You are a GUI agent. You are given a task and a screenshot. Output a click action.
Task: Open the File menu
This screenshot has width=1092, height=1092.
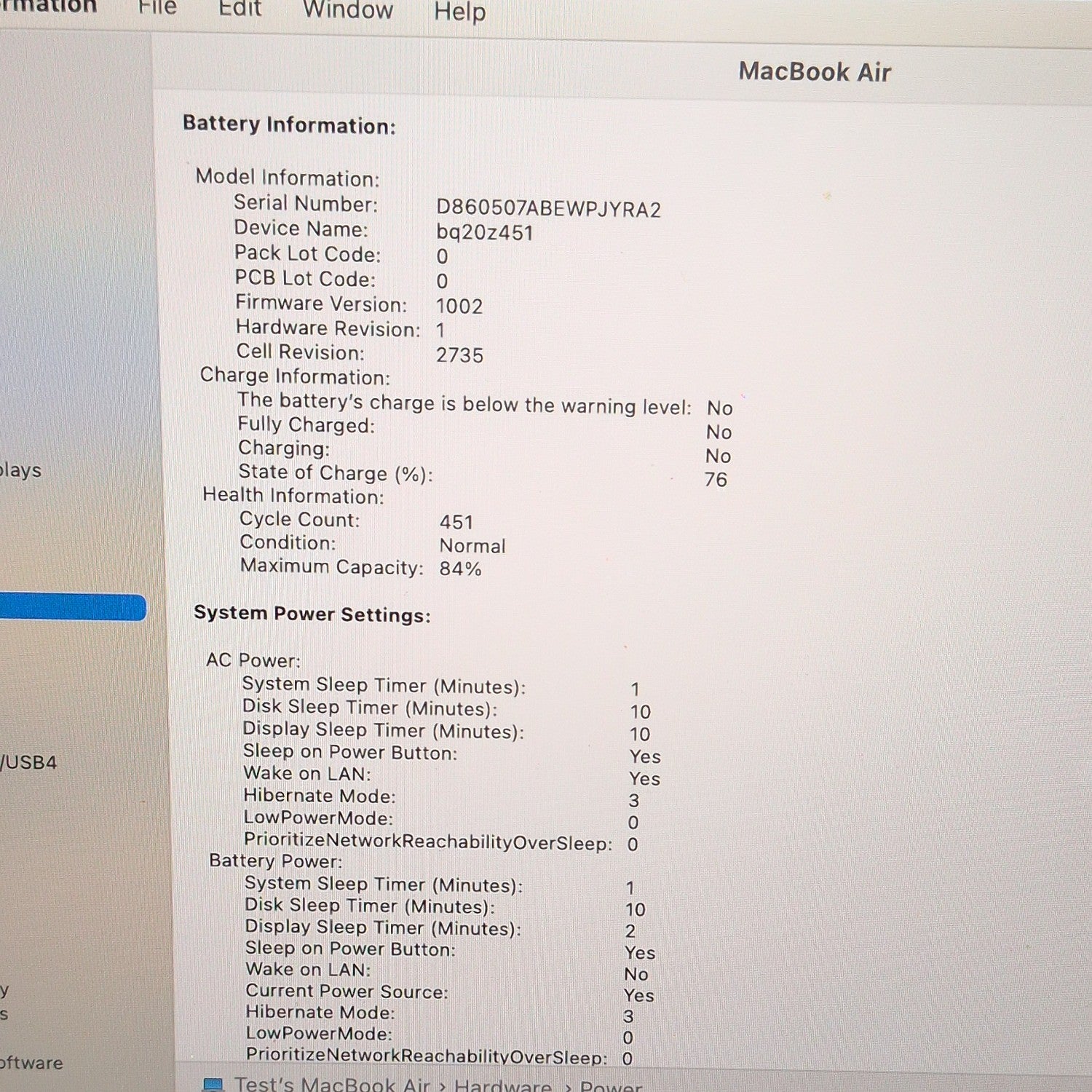157,7
